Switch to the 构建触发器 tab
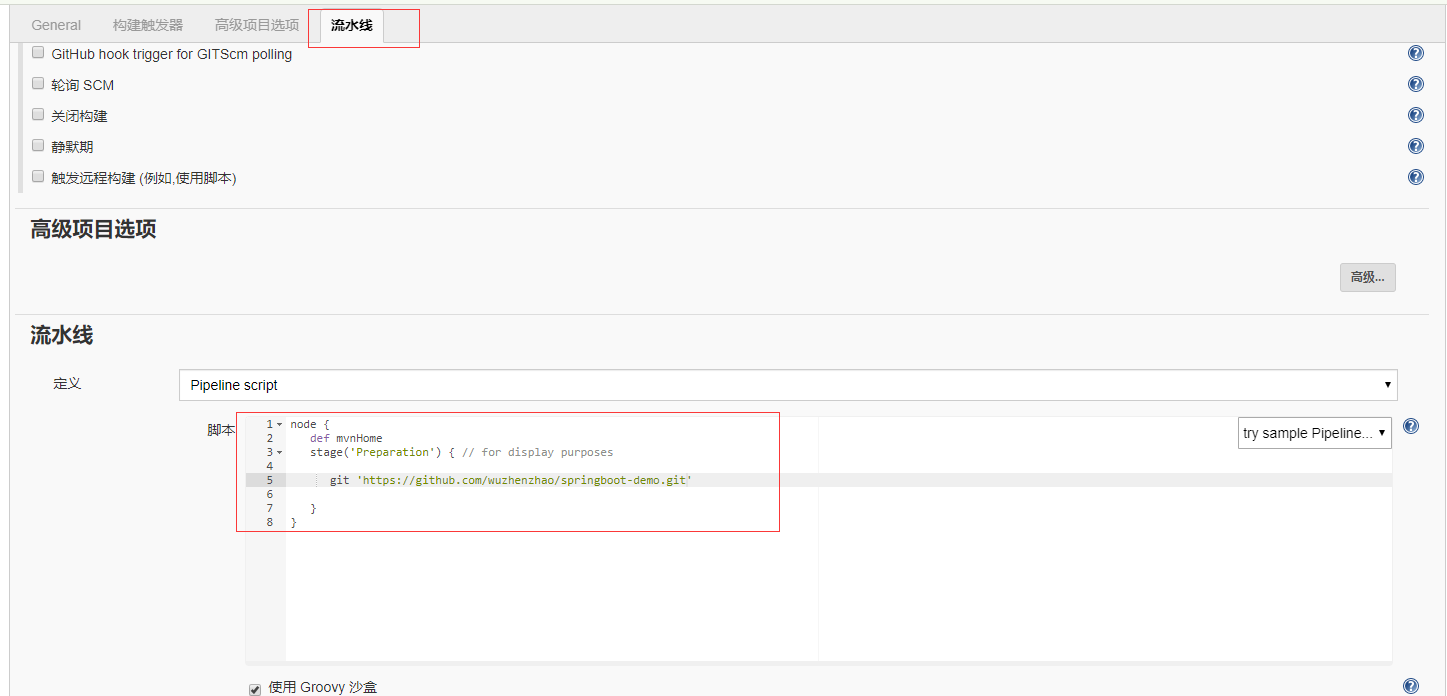1447x696 pixels. (148, 25)
